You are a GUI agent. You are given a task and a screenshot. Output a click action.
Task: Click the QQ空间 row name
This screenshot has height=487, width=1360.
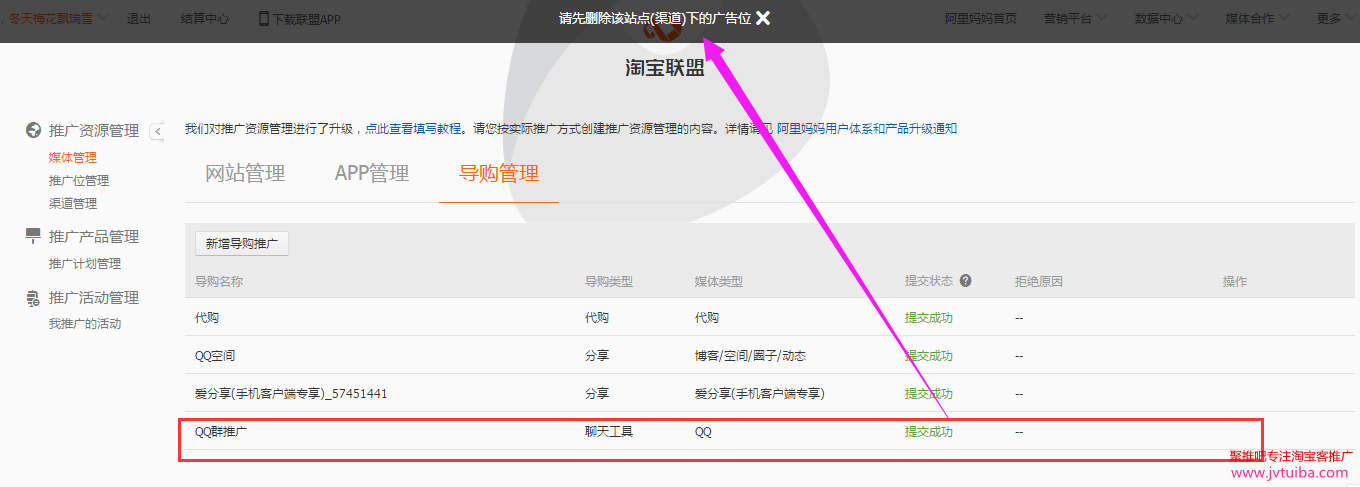(215, 356)
